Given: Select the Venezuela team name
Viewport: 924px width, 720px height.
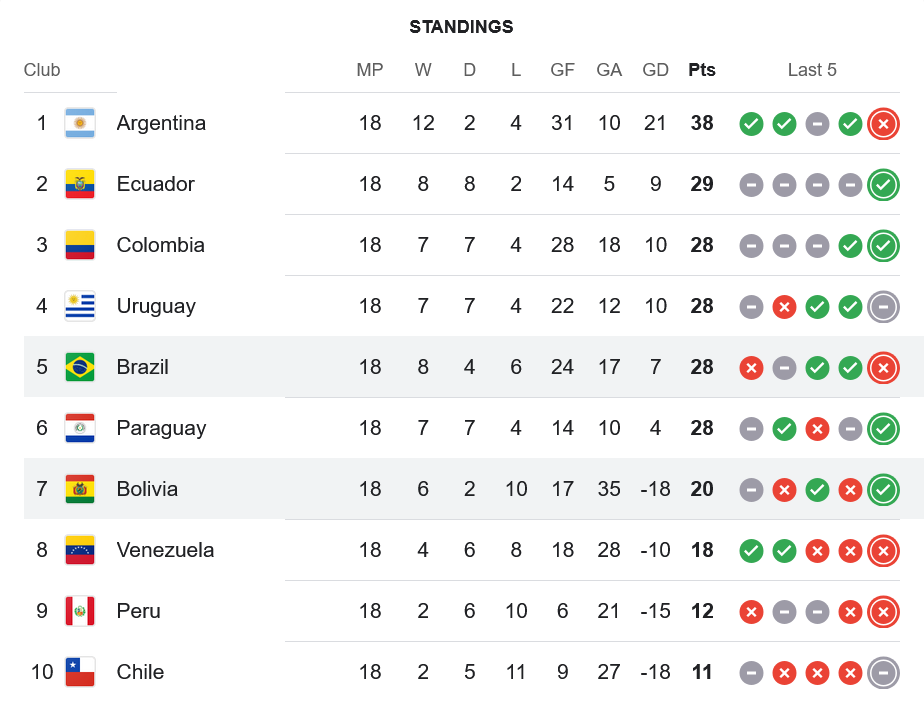Looking at the screenshot, I should pyautogui.click(x=165, y=550).
